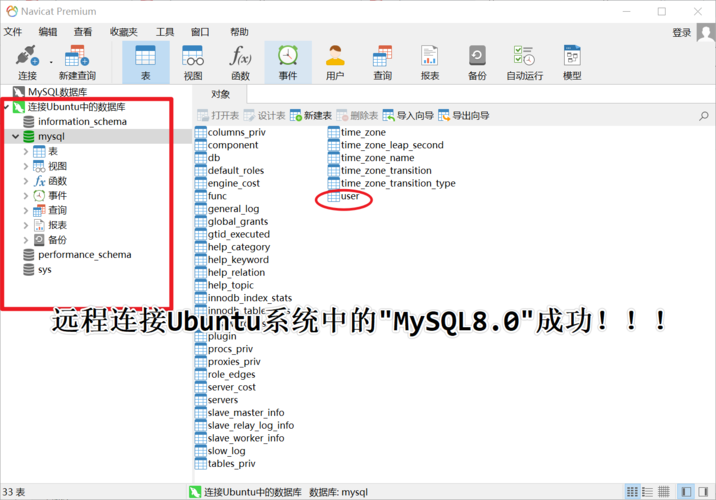Open the 编辑 (Edit) menu
The width and height of the screenshot is (716, 500).
(48, 32)
